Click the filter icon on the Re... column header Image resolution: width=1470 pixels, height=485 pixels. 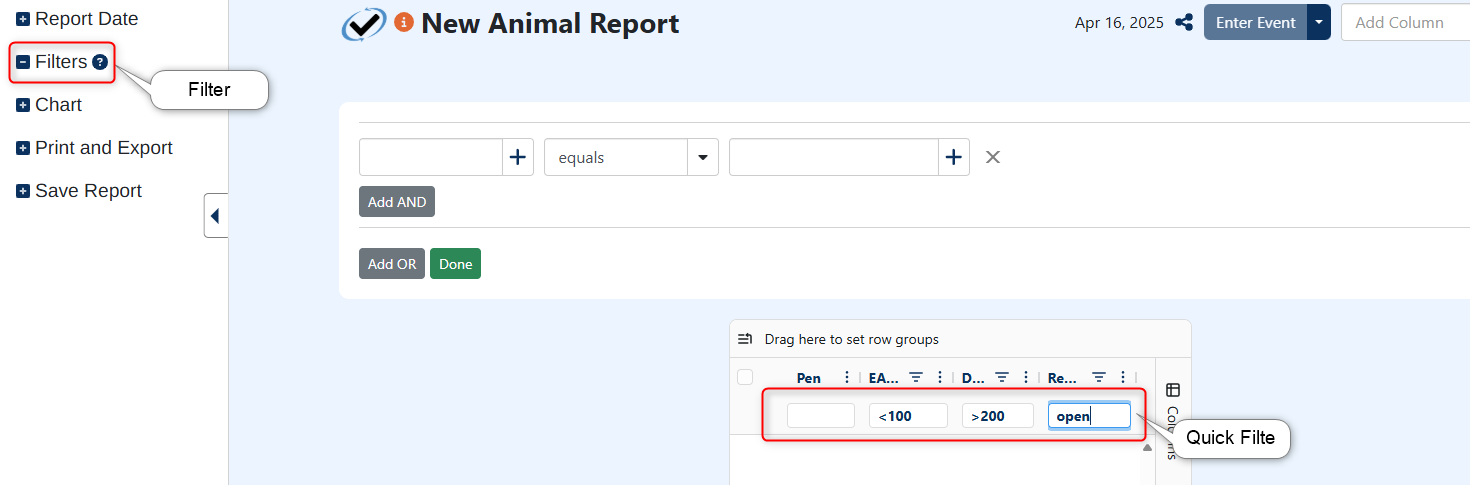point(1099,377)
